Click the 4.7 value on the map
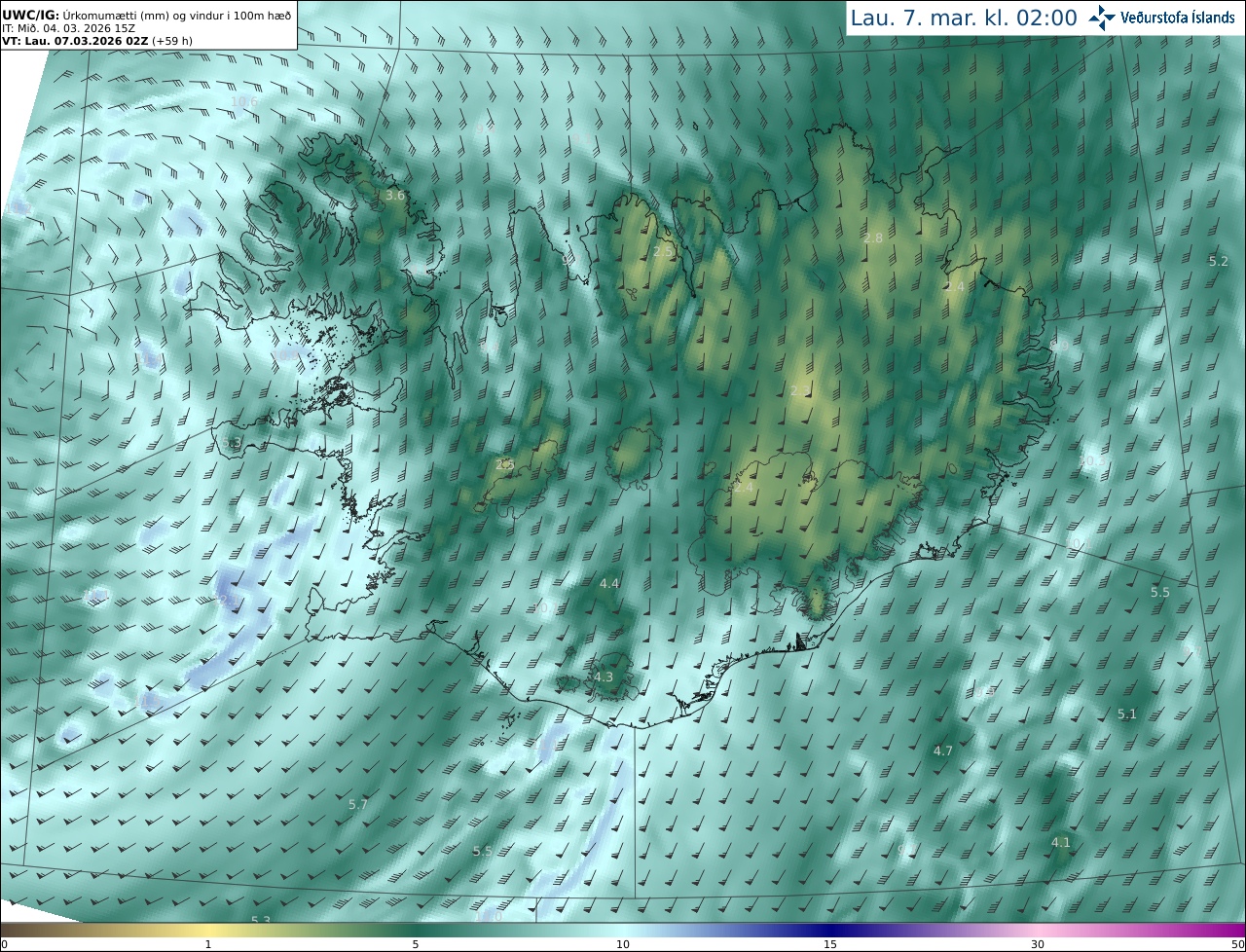Viewport: 1246px width, 952px height. 943,751
